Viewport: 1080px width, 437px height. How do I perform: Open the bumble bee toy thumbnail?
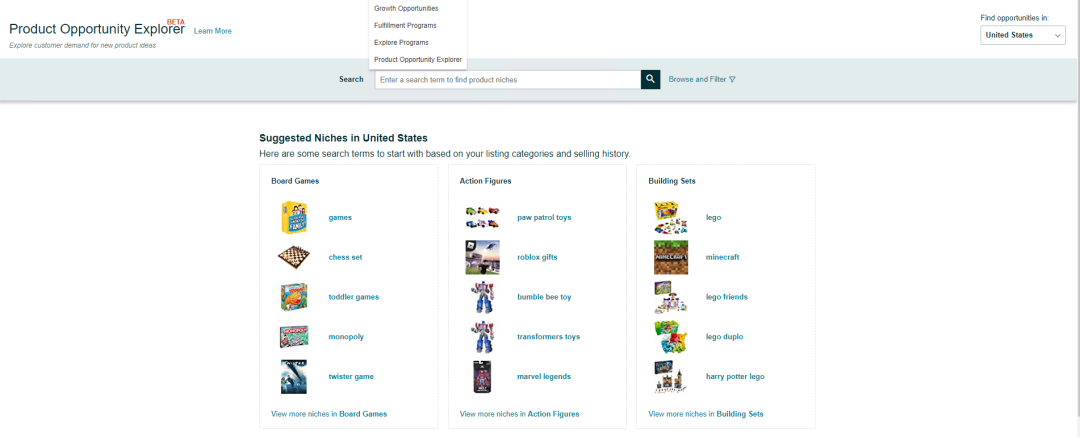482,297
